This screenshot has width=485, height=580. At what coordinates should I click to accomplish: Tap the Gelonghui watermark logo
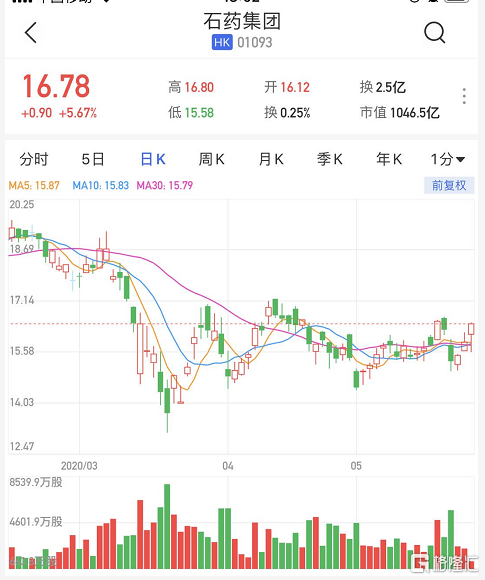click(x=444, y=563)
